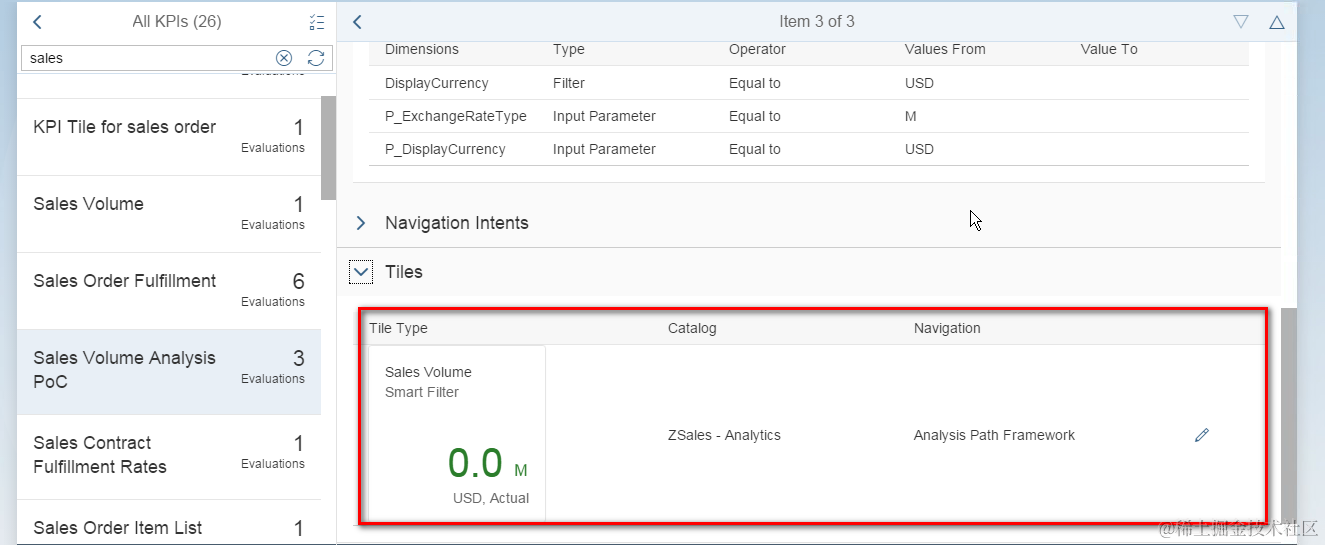Click the KPI list vertical scrollbar
This screenshot has width=1325, height=545.
[328, 150]
